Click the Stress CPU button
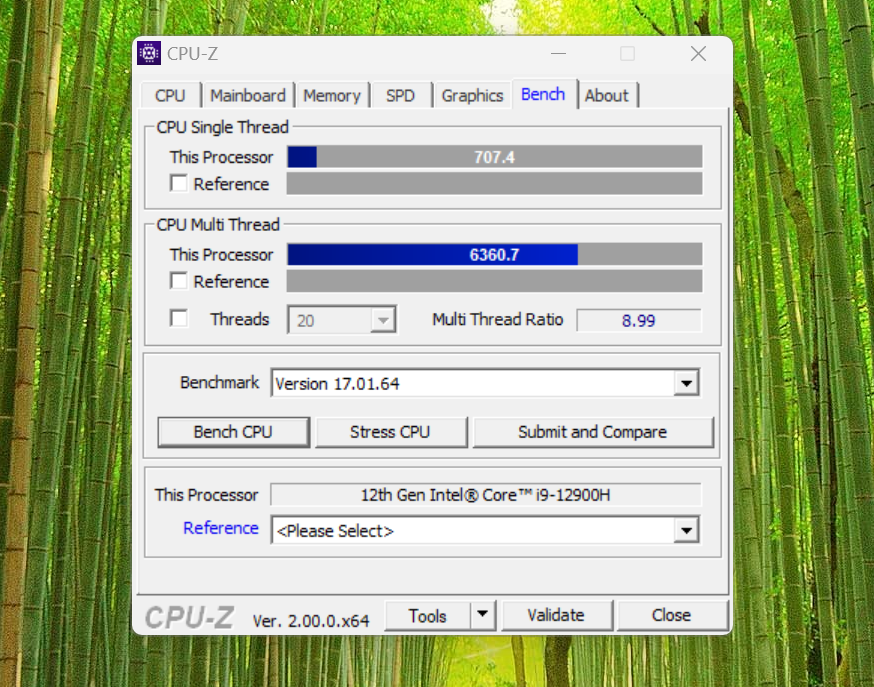The width and height of the screenshot is (874, 687). (390, 432)
